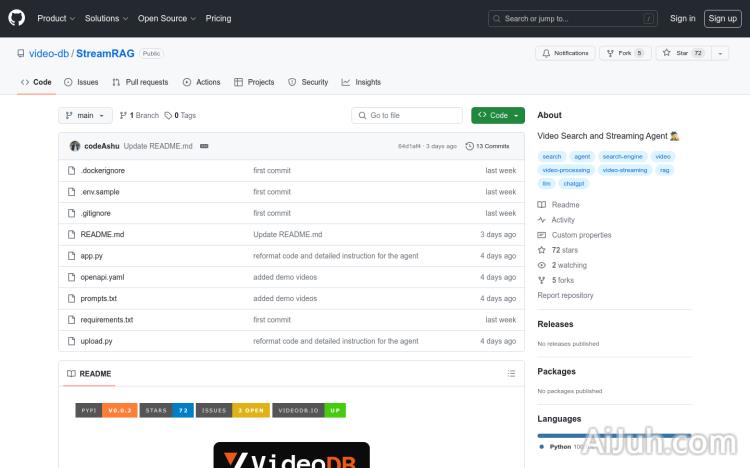Select the search-engine topic tag

pos(623,157)
